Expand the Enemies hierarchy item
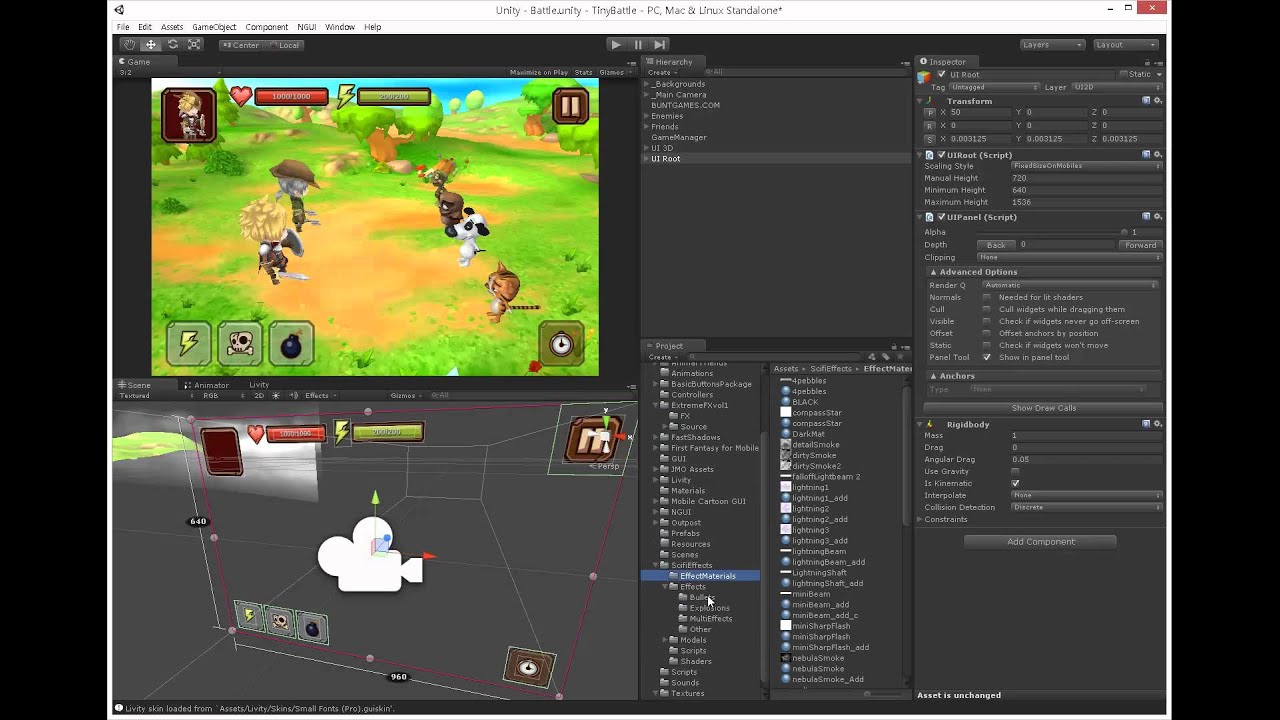This screenshot has width=1280, height=720. point(647,116)
